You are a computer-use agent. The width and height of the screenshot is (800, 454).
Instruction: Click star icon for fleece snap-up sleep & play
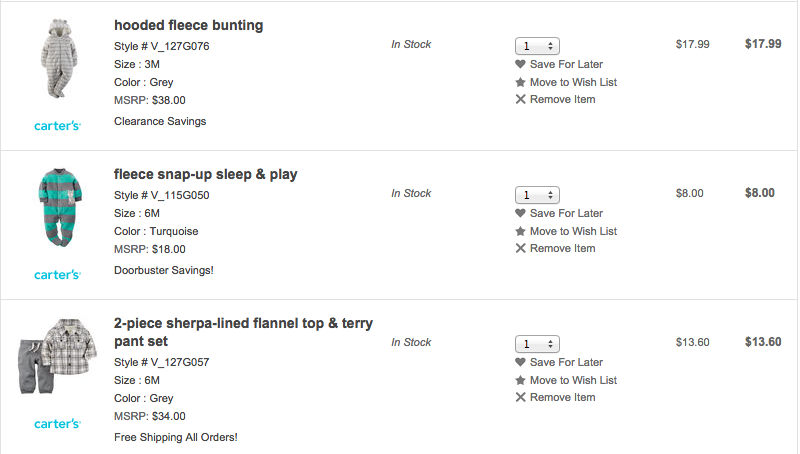tap(520, 231)
